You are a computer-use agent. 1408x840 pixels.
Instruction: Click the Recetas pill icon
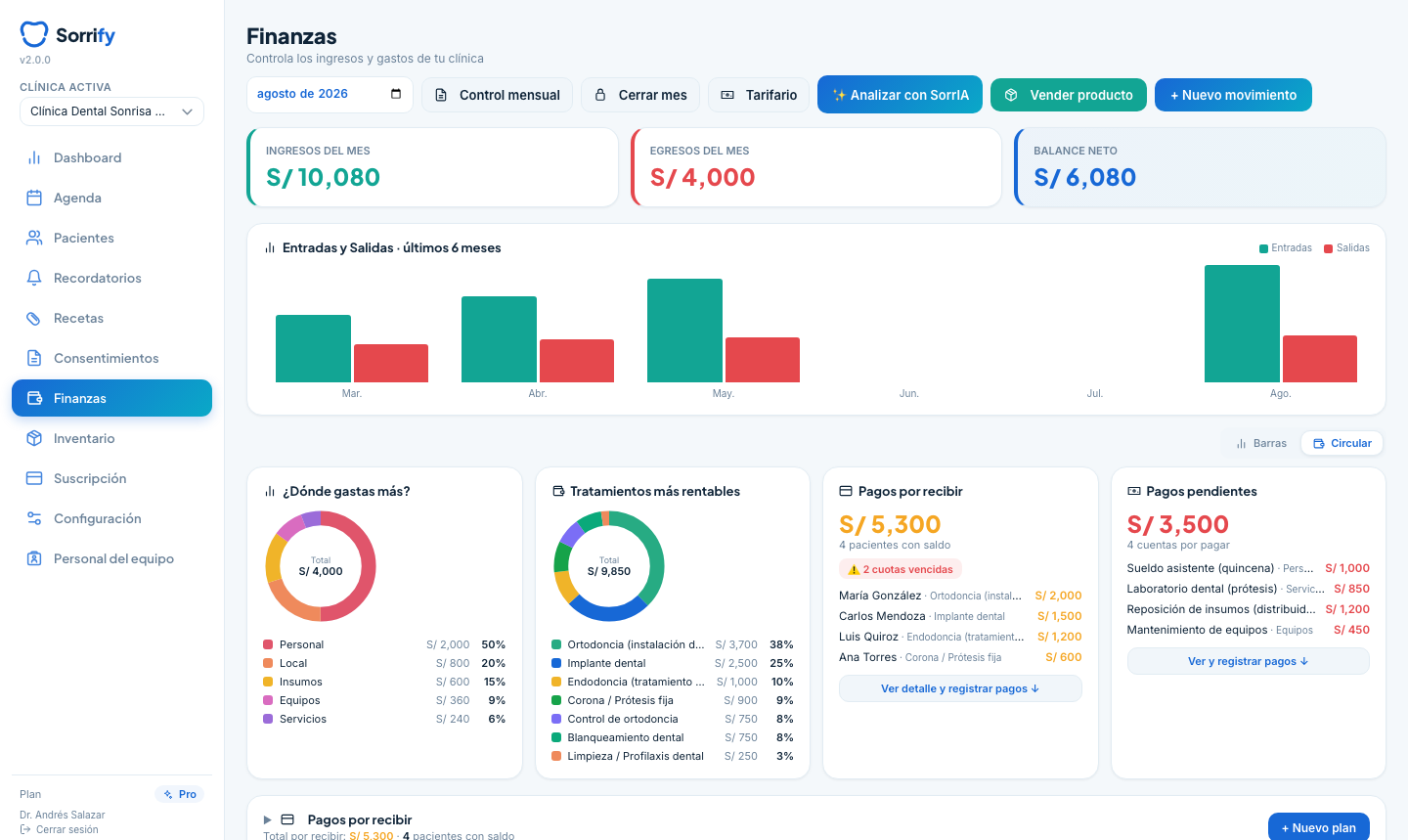click(x=34, y=318)
